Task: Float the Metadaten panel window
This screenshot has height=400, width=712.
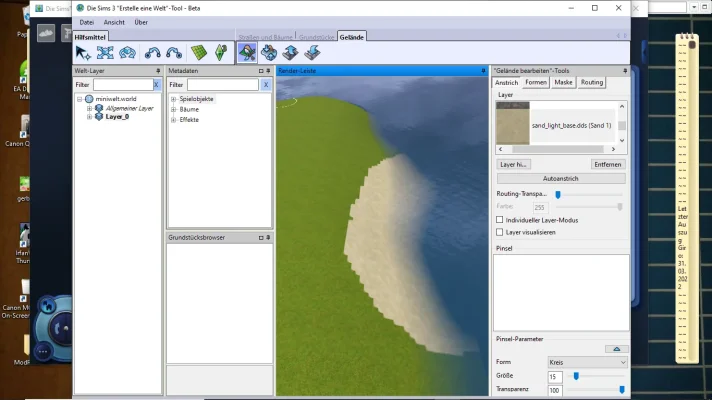Action: (261, 71)
